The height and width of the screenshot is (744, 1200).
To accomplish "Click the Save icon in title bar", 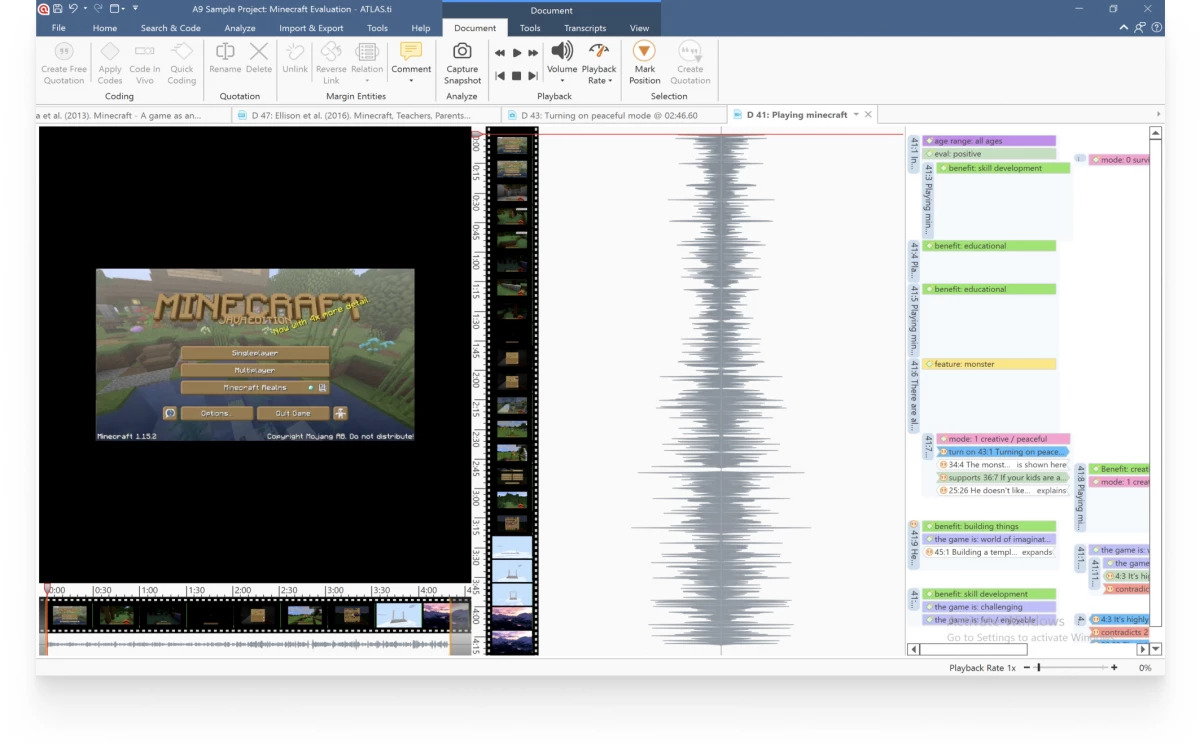I will tap(59, 9).
